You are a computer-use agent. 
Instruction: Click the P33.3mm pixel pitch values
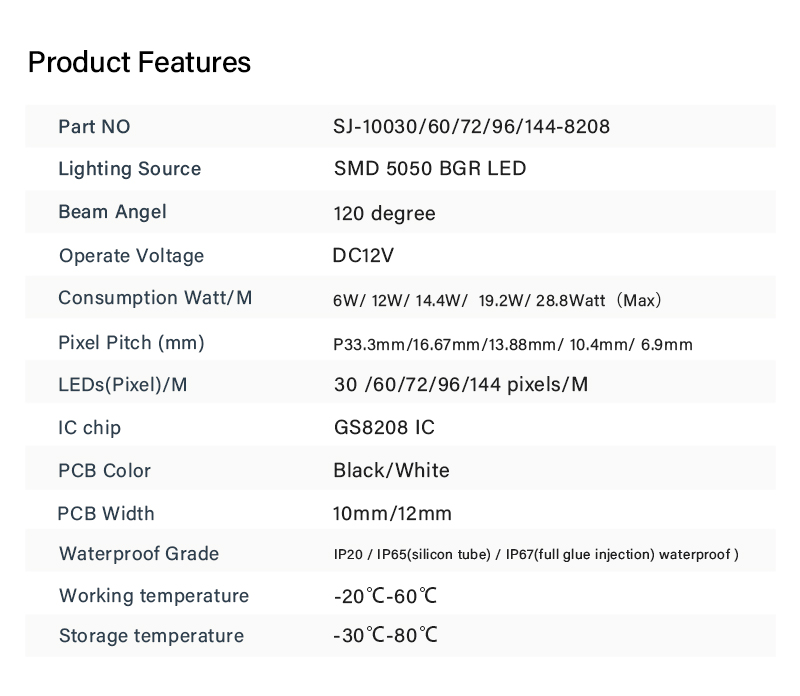click(x=513, y=345)
